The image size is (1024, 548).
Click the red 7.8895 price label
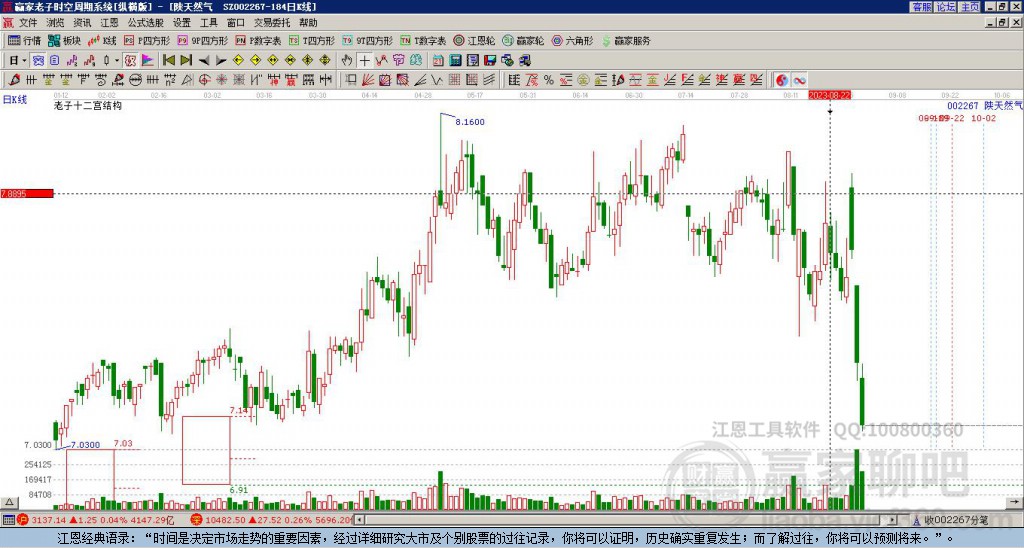(x=27, y=194)
